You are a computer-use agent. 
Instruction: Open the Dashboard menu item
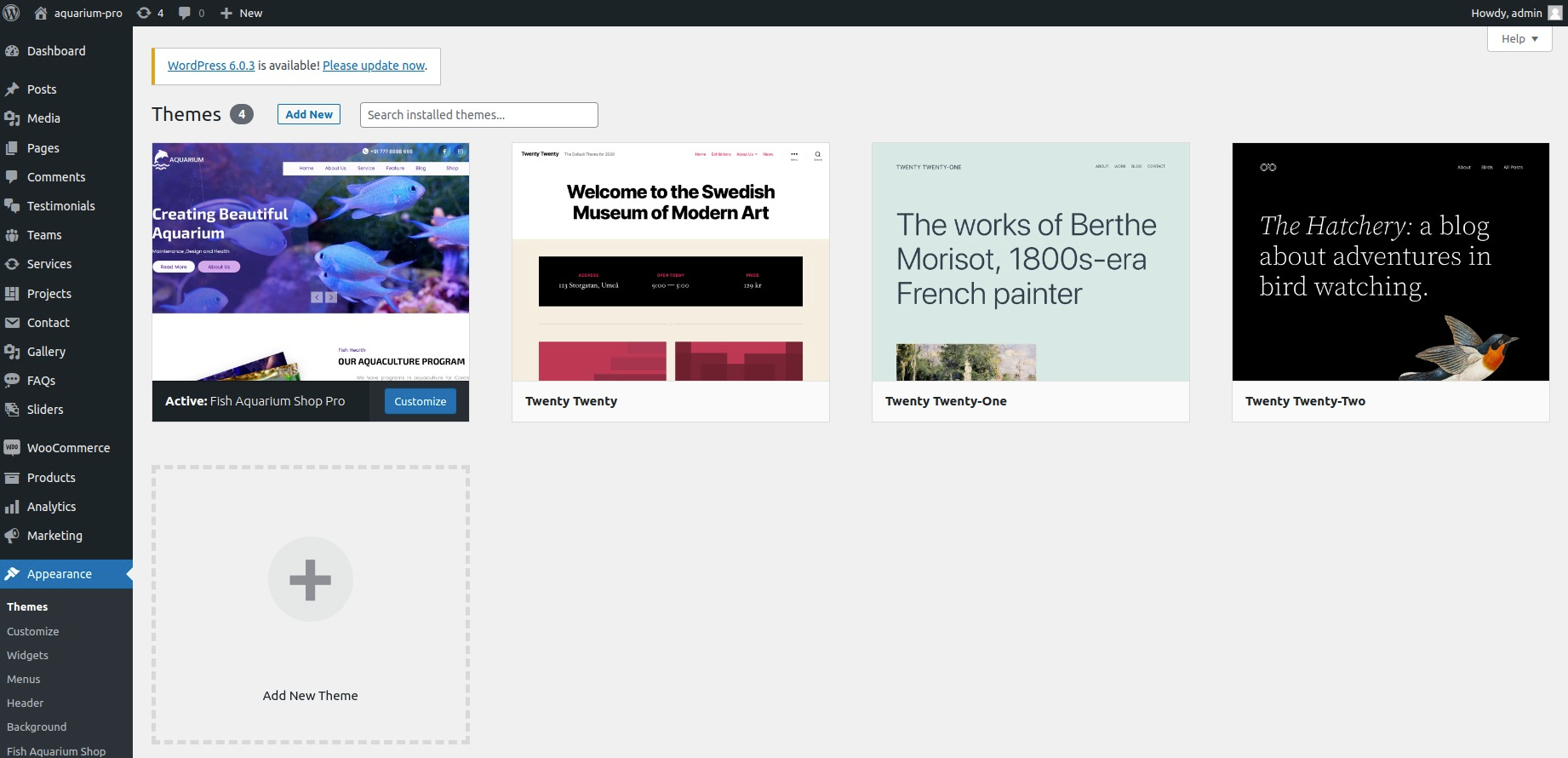coord(66,51)
